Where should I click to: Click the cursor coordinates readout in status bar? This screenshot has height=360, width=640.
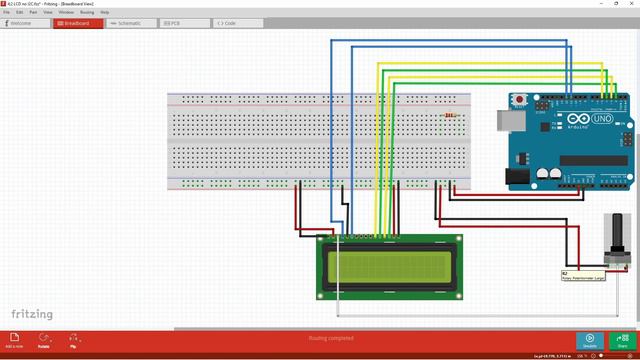[x=552, y=356]
